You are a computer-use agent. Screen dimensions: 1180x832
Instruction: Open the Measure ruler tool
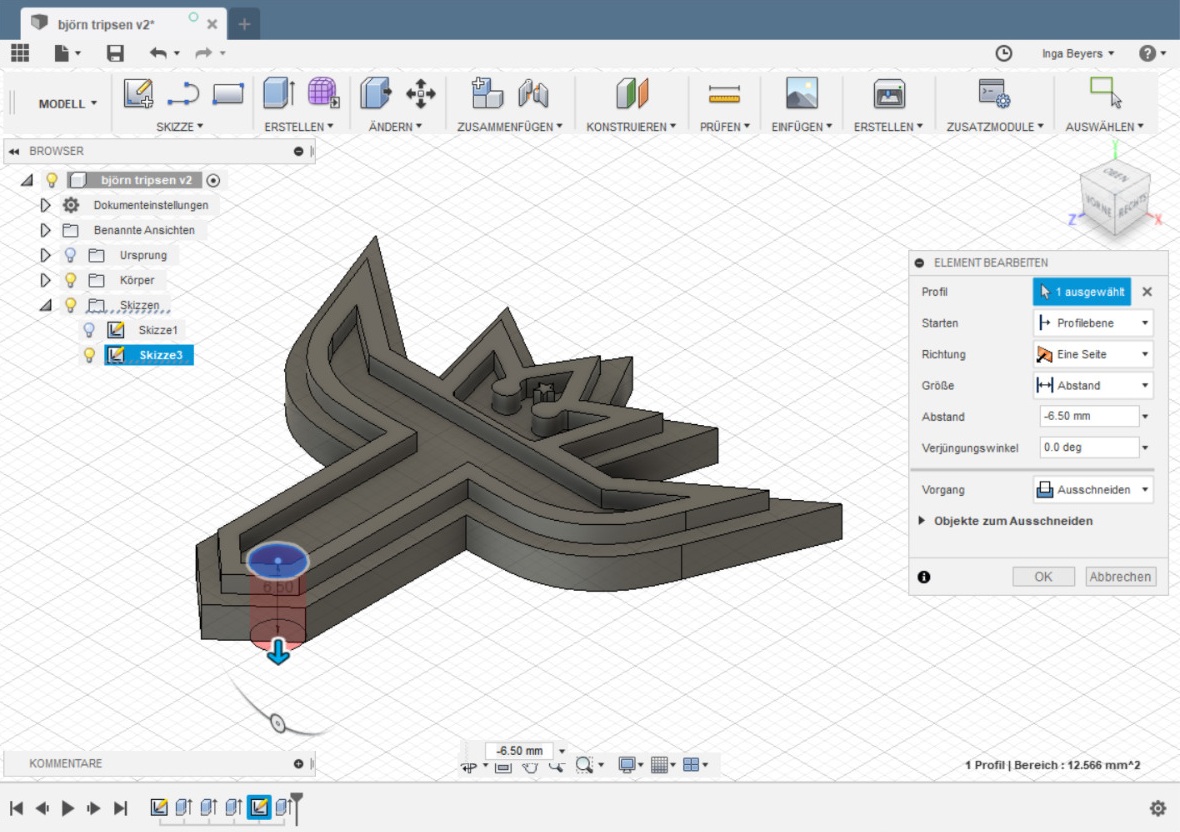click(723, 94)
